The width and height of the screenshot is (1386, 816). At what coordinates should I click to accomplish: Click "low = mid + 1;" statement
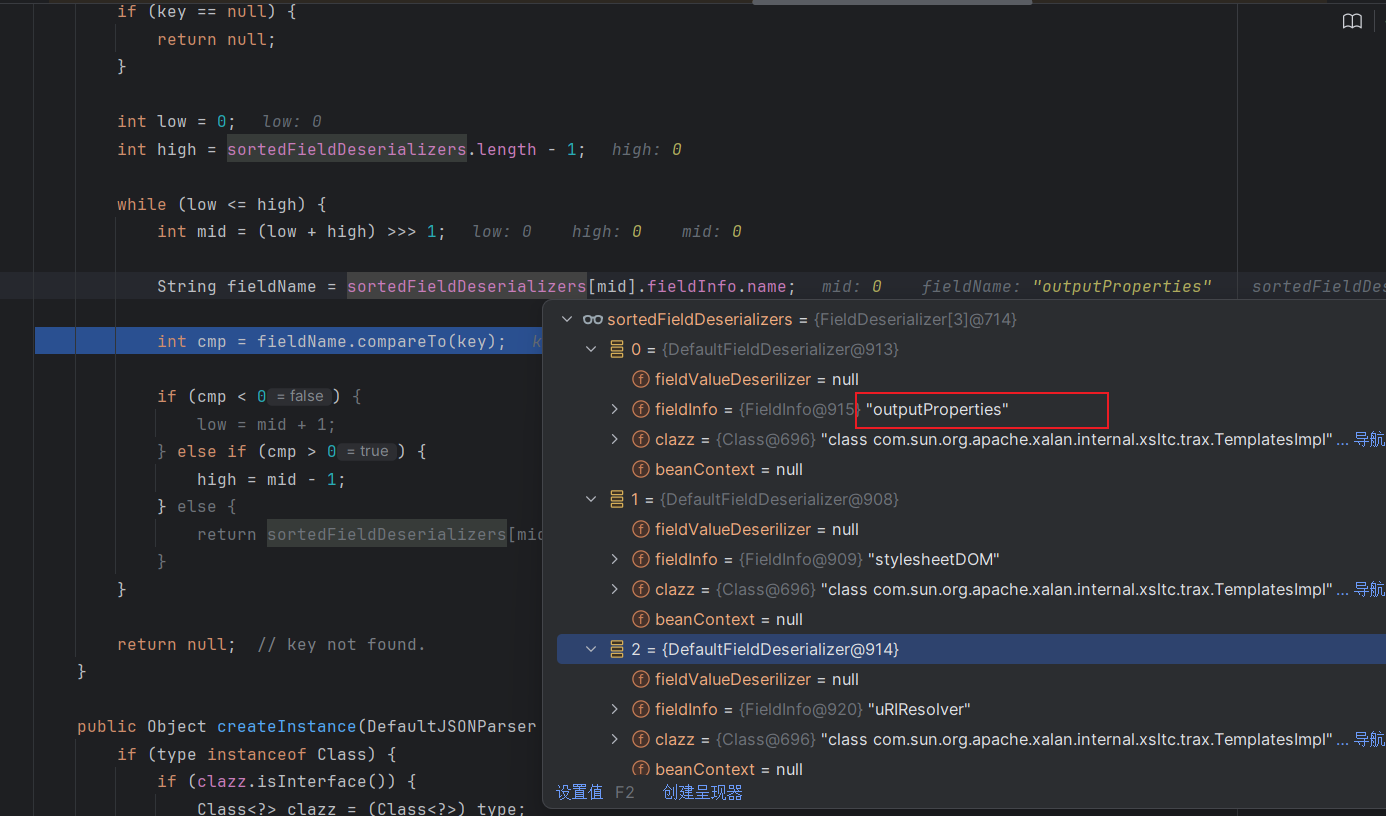(266, 424)
